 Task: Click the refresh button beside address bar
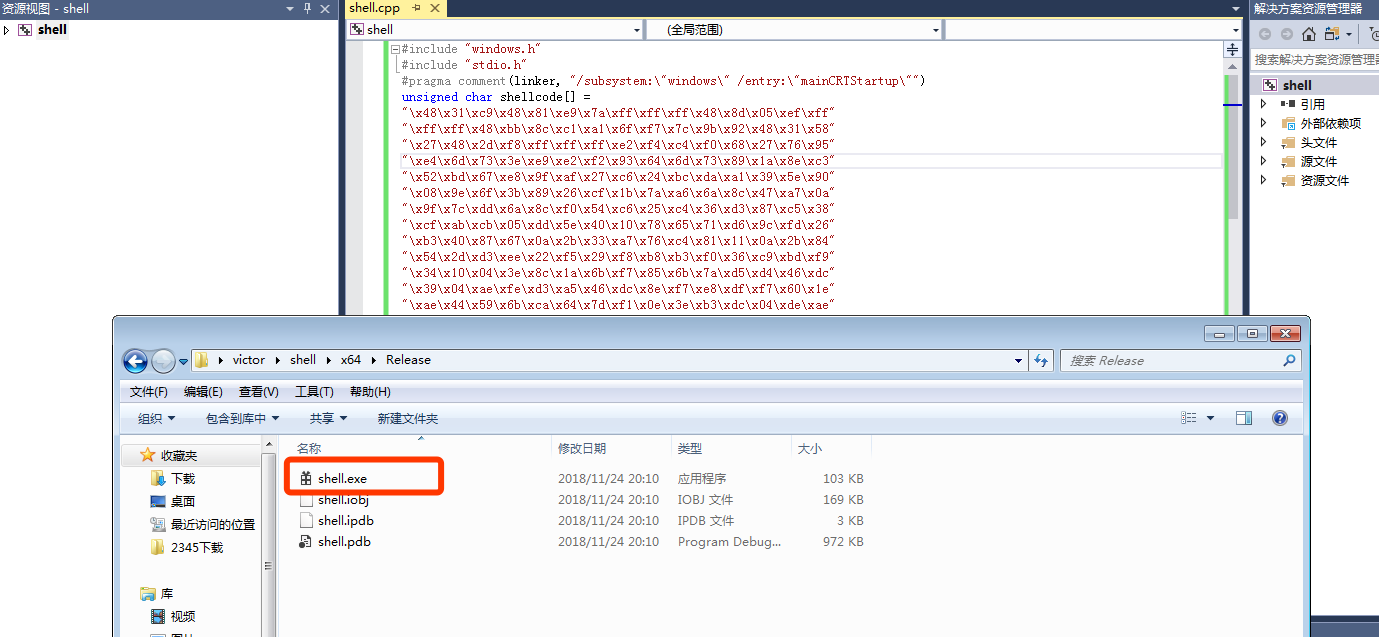coord(1041,360)
